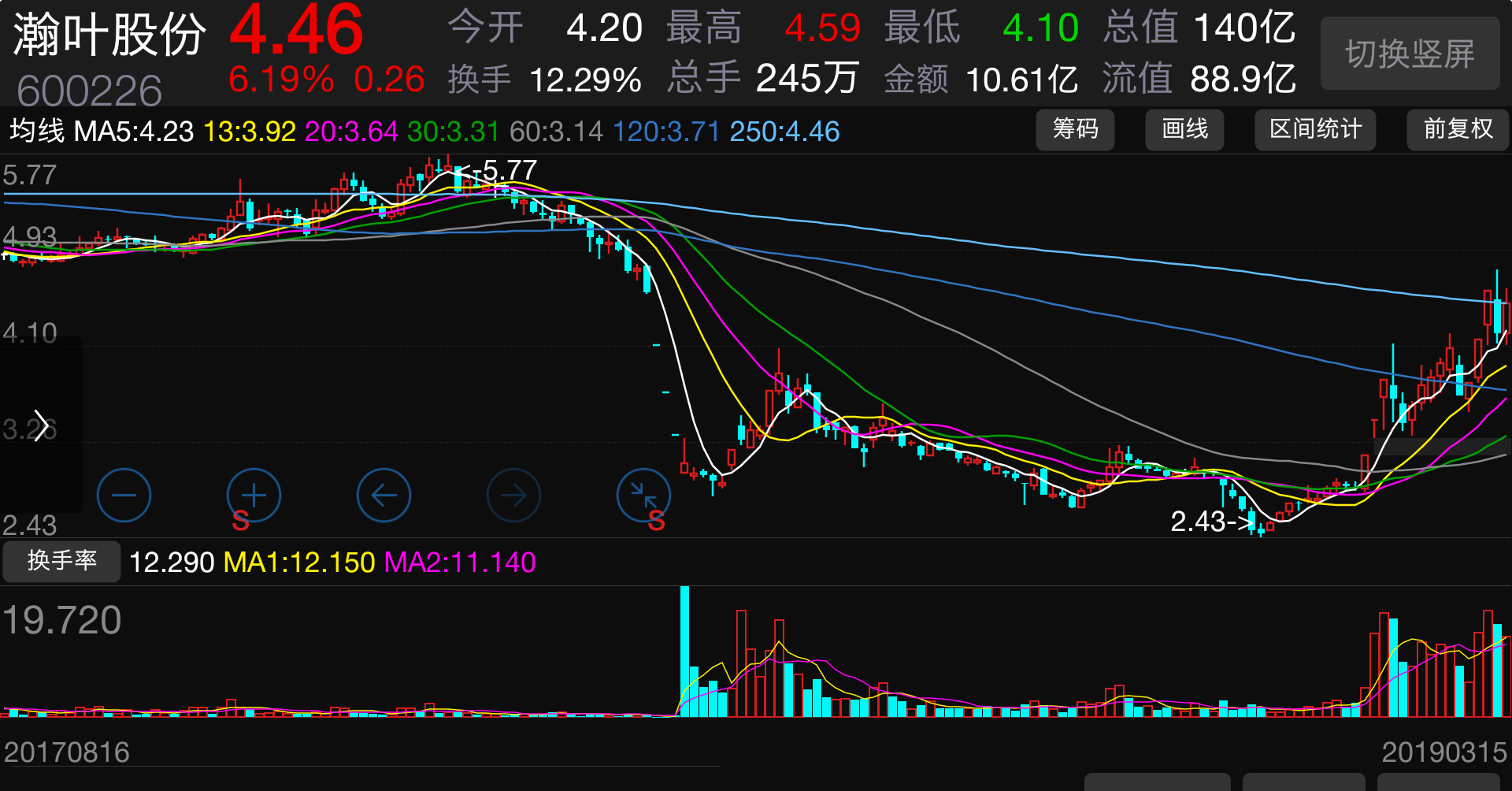Tap the low price 4.10

(x=1040, y=28)
